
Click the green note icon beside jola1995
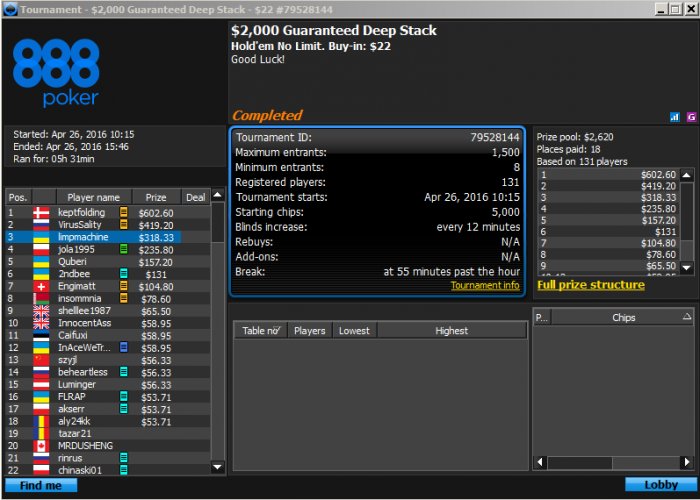(x=124, y=249)
